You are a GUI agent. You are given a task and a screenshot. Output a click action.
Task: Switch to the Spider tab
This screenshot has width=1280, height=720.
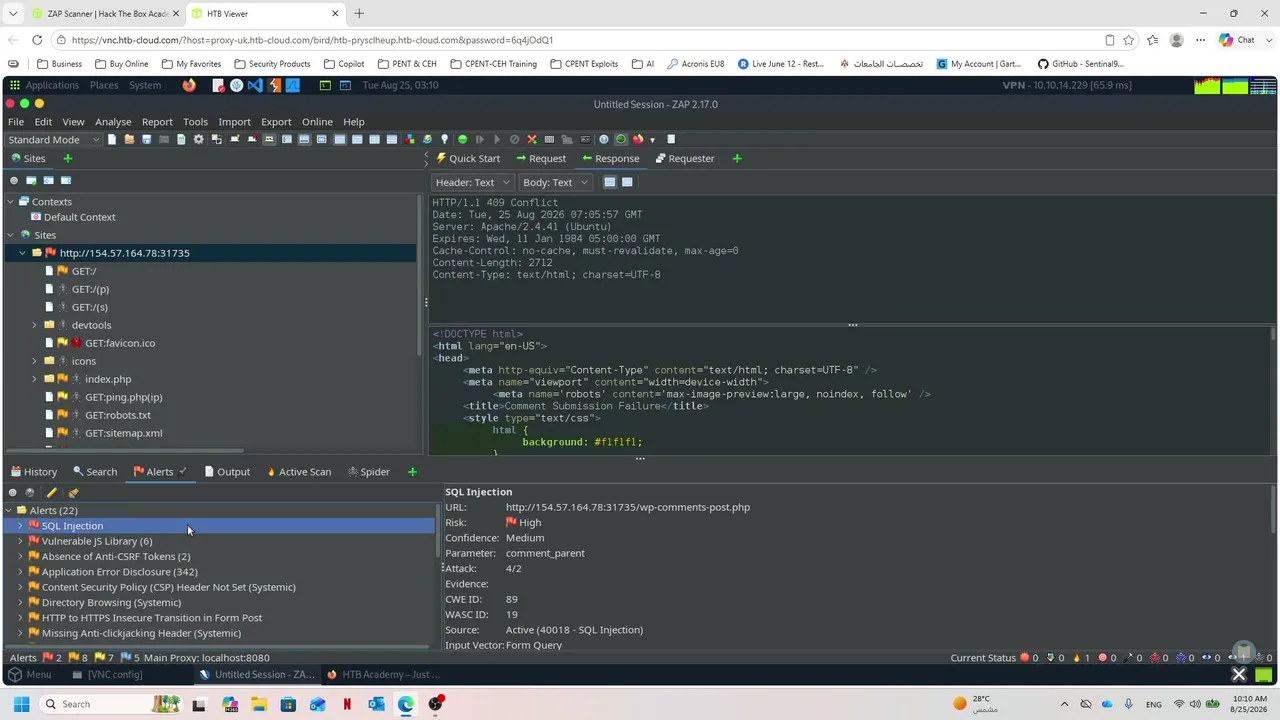coord(368,471)
